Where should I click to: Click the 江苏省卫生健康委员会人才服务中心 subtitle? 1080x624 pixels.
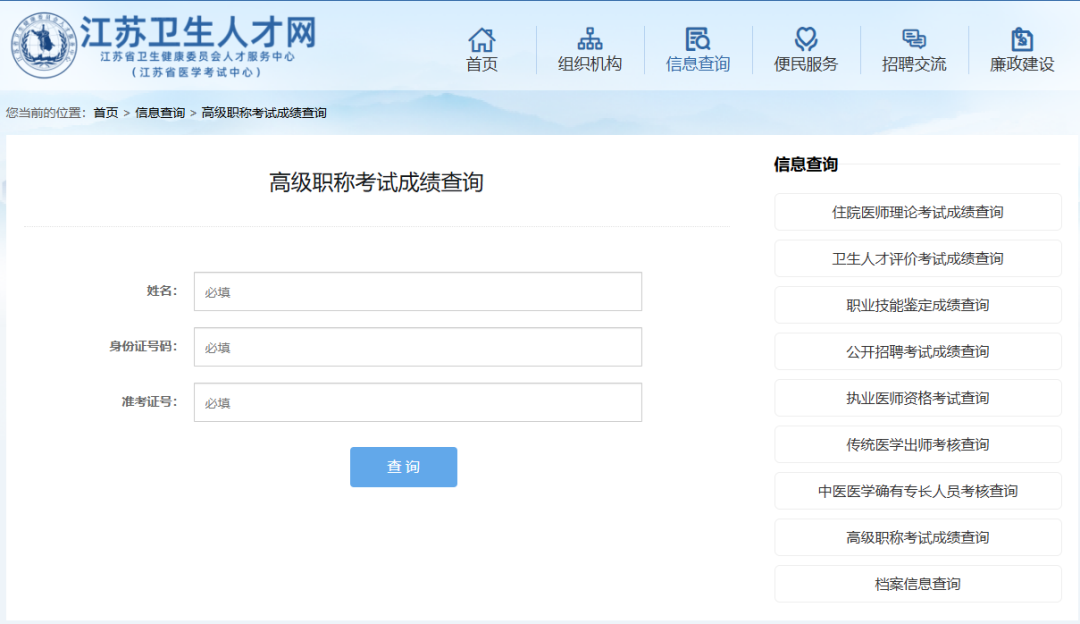click(x=198, y=56)
